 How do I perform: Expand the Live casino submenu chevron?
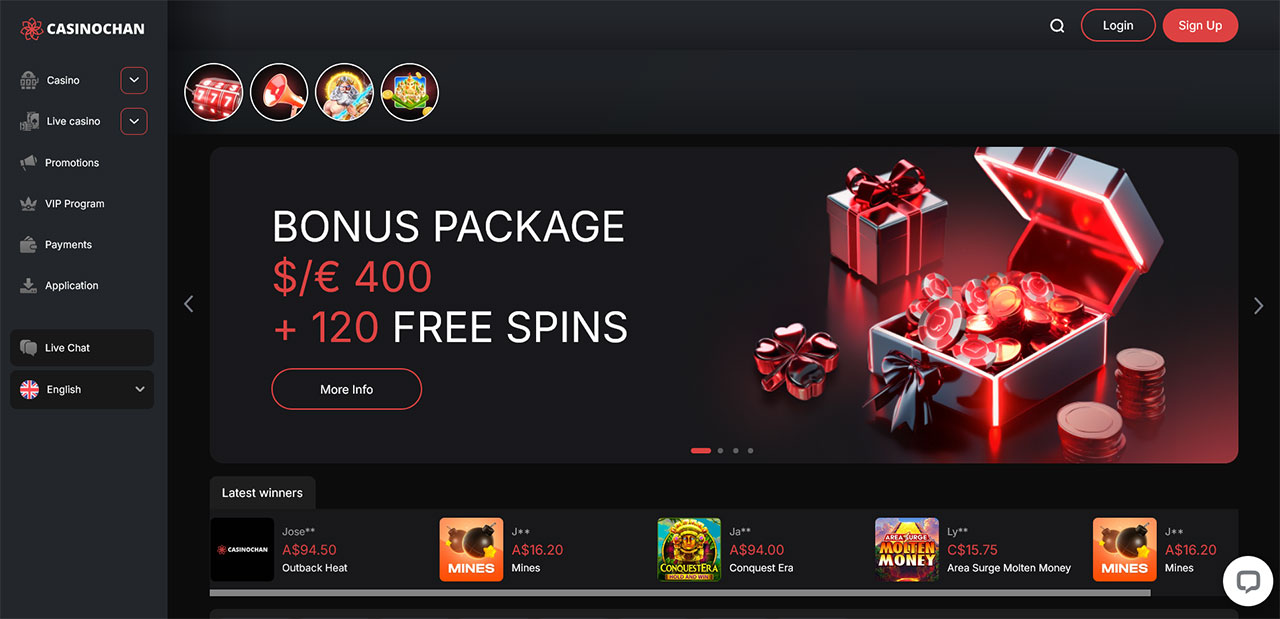pos(134,121)
